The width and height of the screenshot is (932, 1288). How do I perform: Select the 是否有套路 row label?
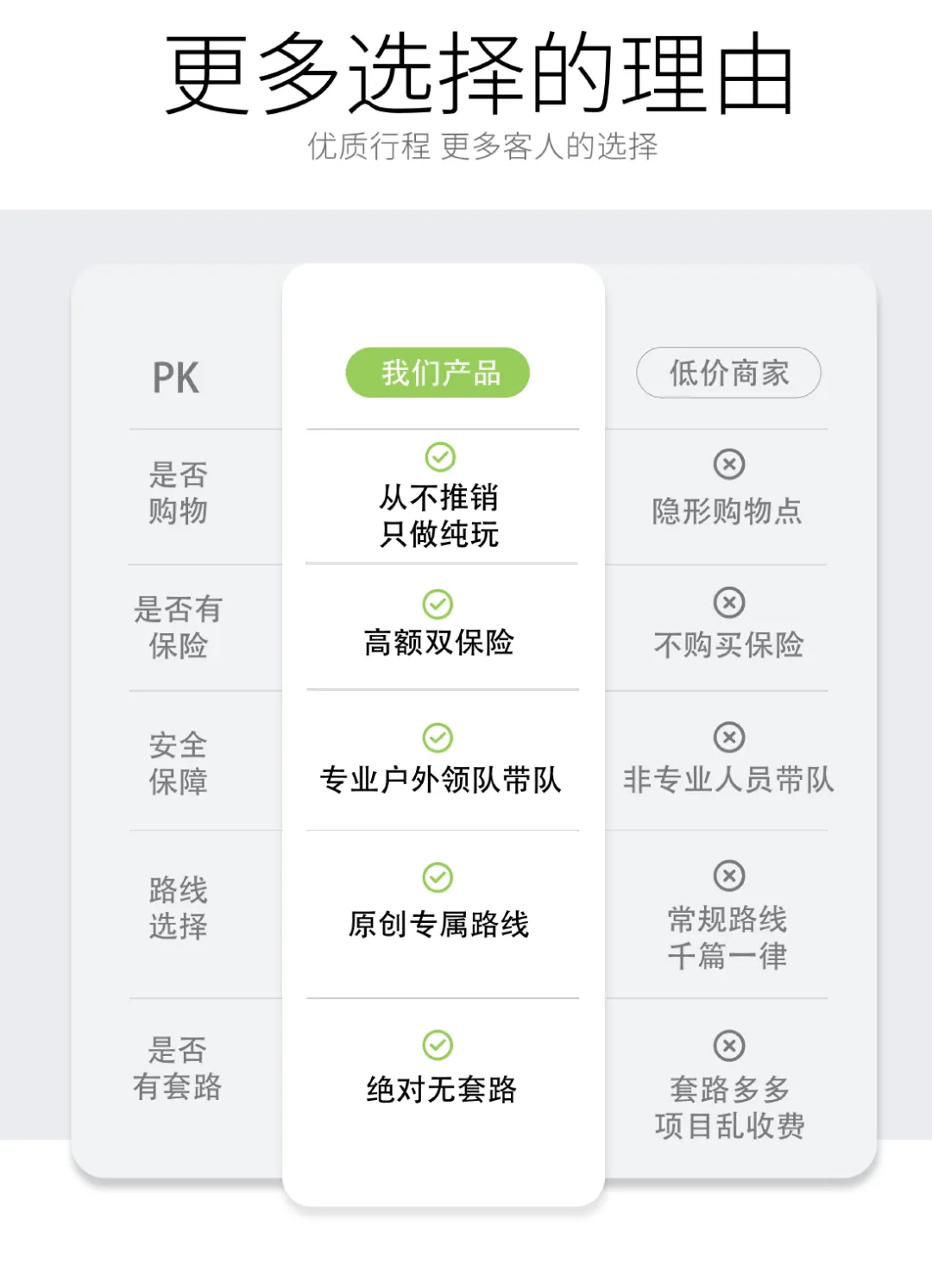178,1068
